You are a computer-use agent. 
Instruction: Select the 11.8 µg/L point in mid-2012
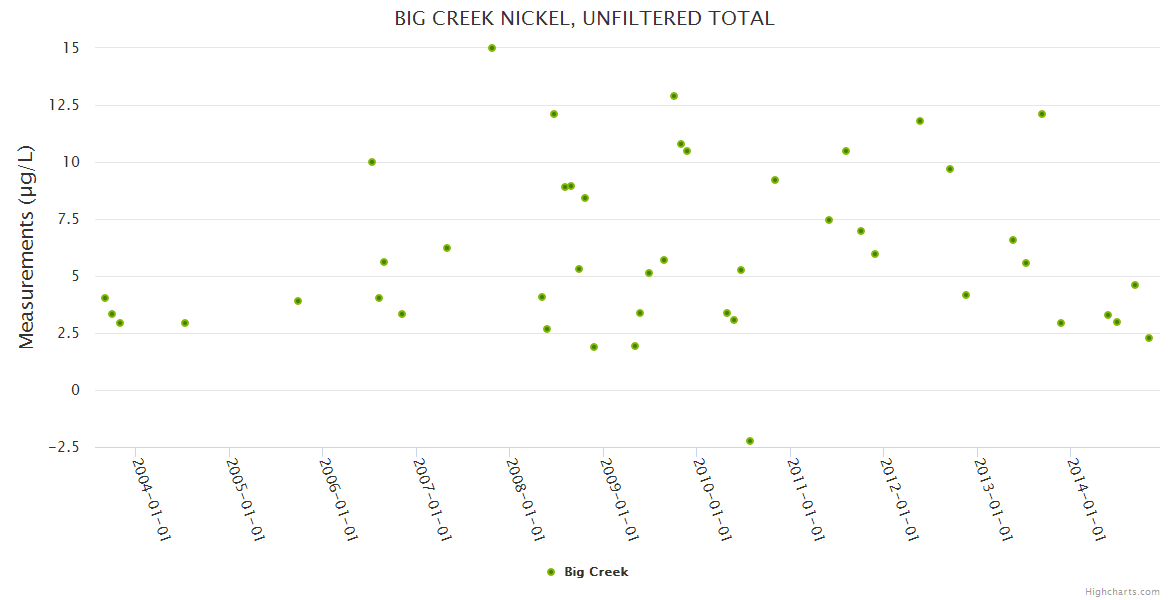(920, 121)
